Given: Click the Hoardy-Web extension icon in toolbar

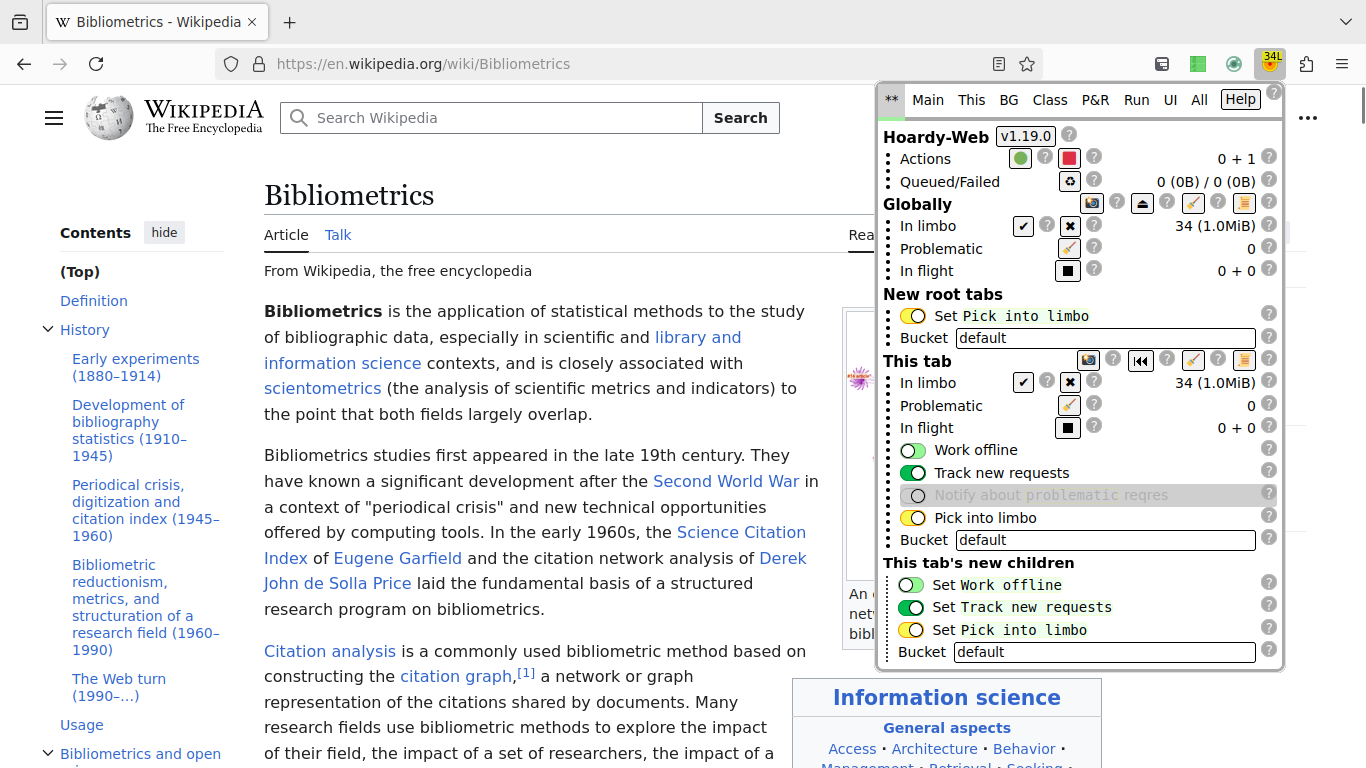Looking at the screenshot, I should tap(1270, 64).
